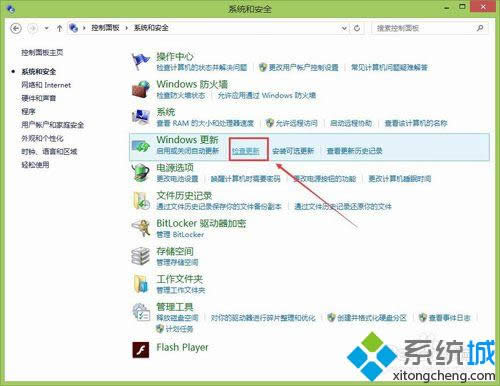Click shield icon beside 计划任务

[x=160, y=329]
